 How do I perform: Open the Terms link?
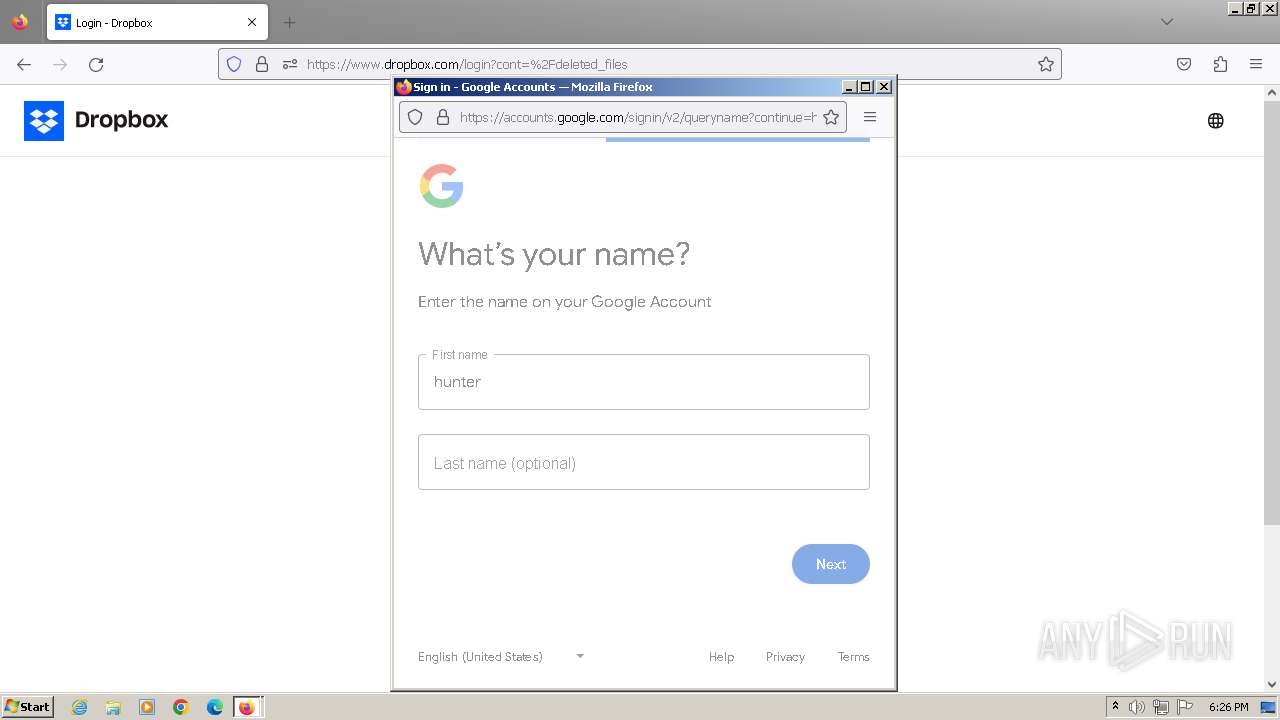pos(853,657)
